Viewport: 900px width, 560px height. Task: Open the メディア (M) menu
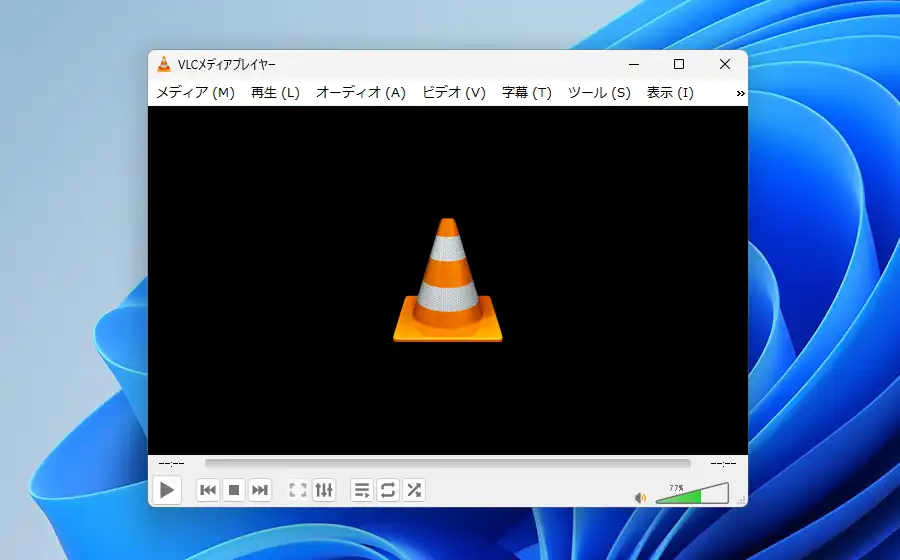click(x=196, y=92)
